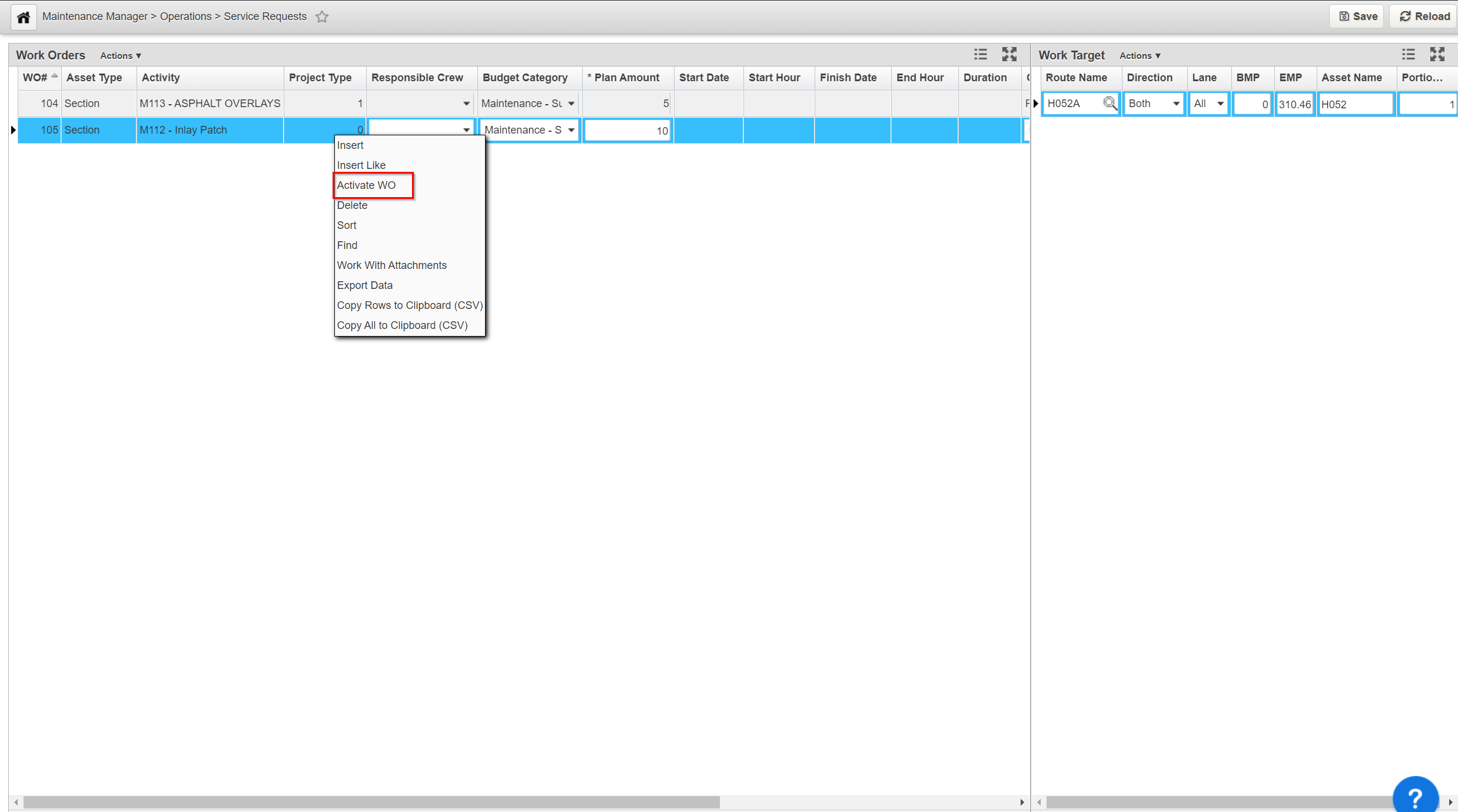Open Budget Category dropdown for WO 104
Screen dimensions: 1458x812
(x=570, y=104)
